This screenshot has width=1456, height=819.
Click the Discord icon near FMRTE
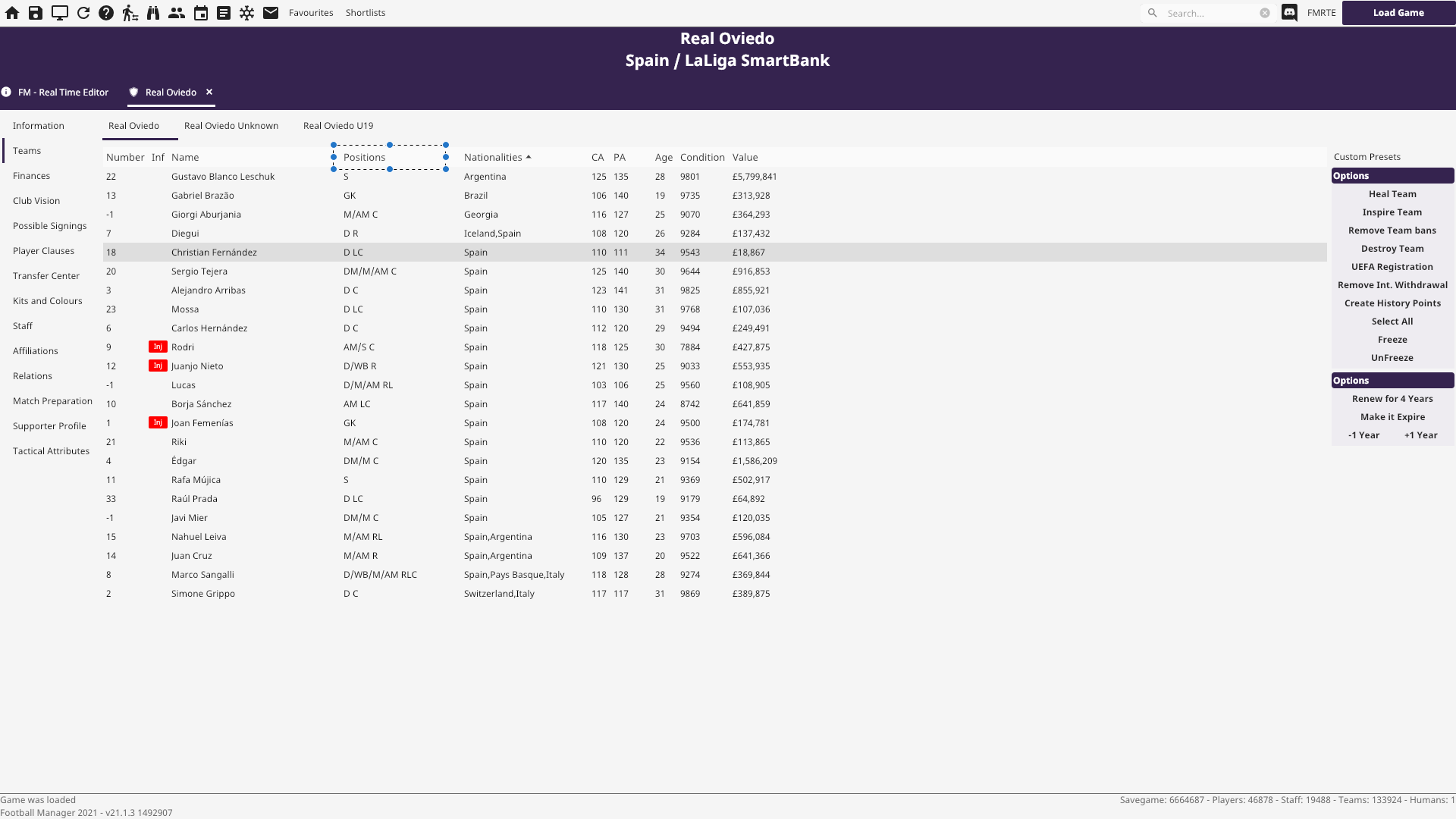click(1289, 13)
